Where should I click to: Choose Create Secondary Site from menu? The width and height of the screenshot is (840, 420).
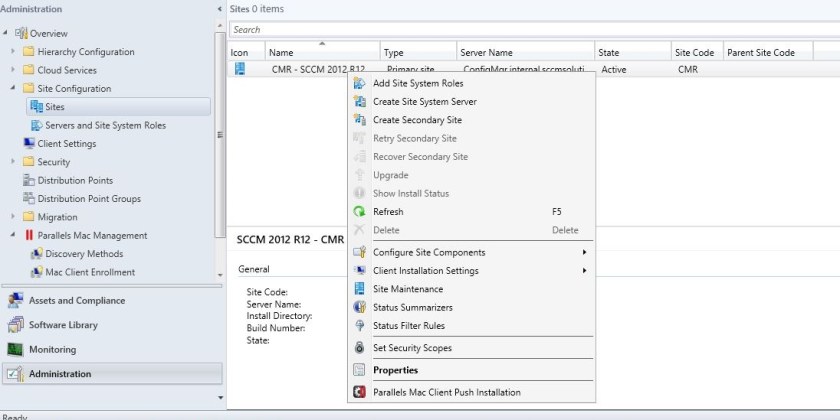417,120
